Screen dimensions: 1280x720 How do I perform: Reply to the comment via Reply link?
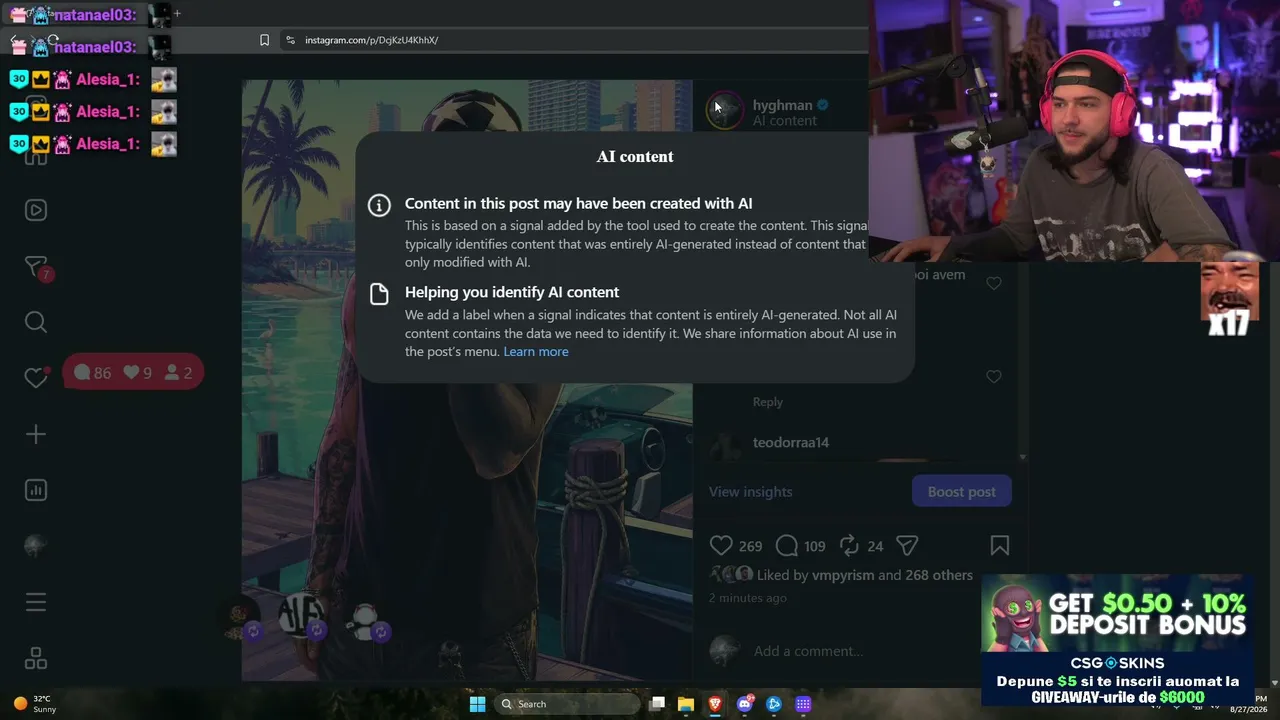(768, 402)
